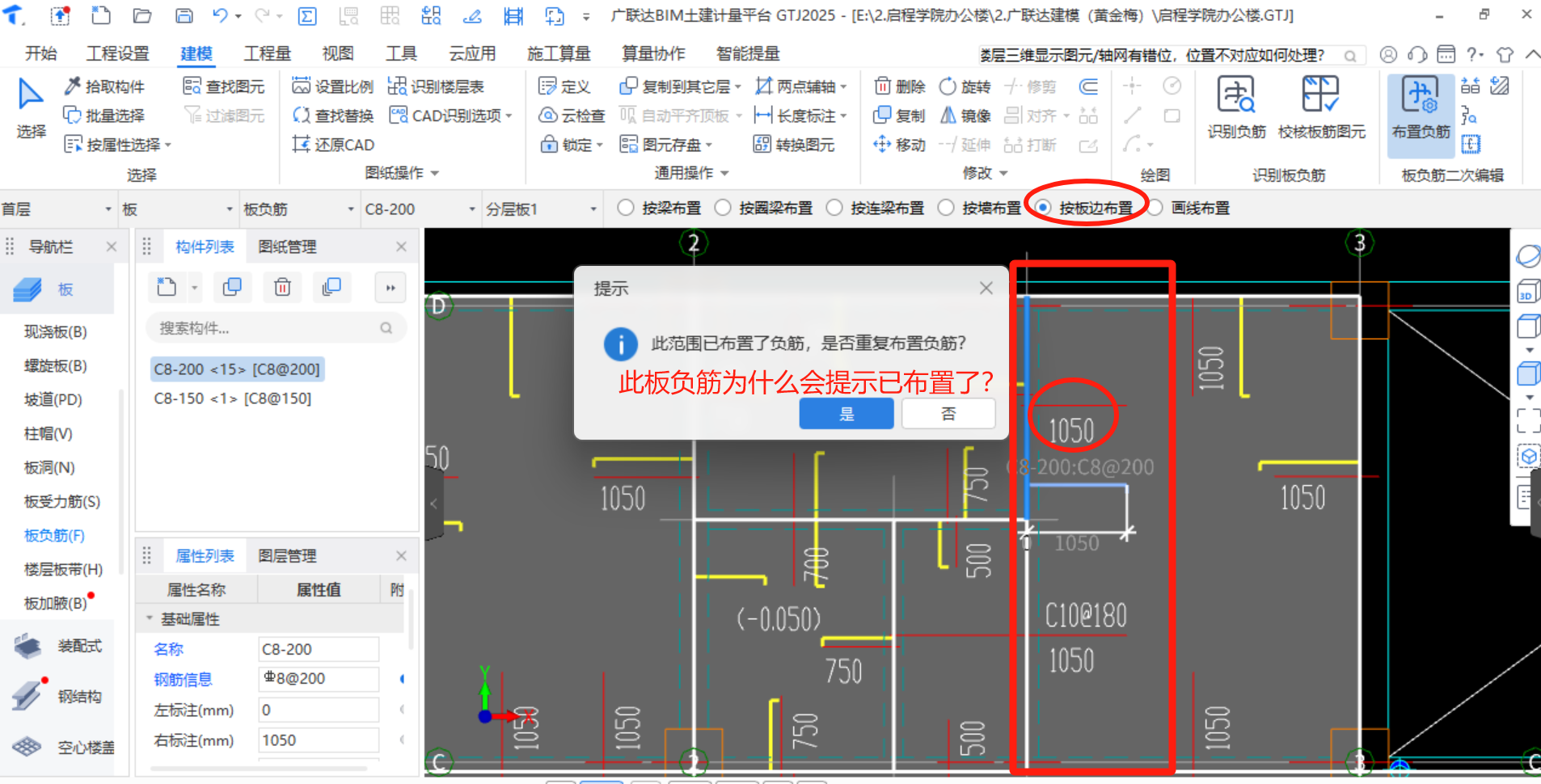Click the 搜索构件 search field

click(276, 328)
